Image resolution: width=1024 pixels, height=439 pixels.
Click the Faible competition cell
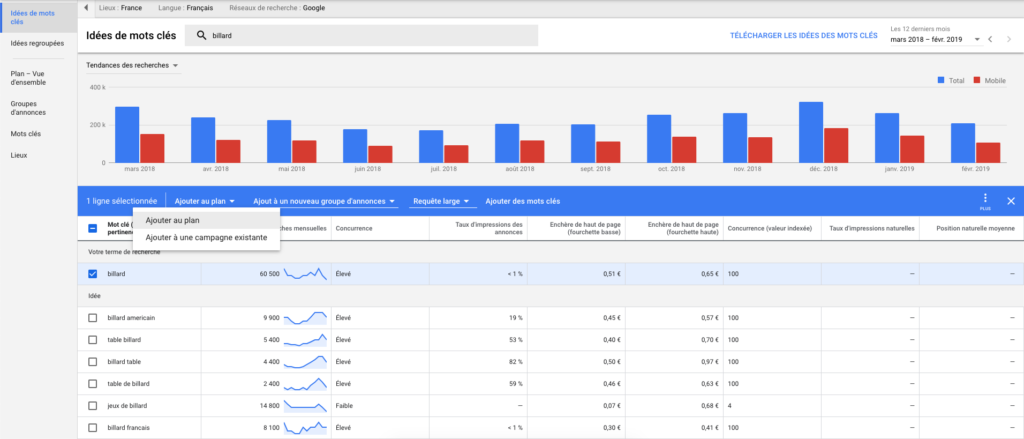(x=344, y=406)
